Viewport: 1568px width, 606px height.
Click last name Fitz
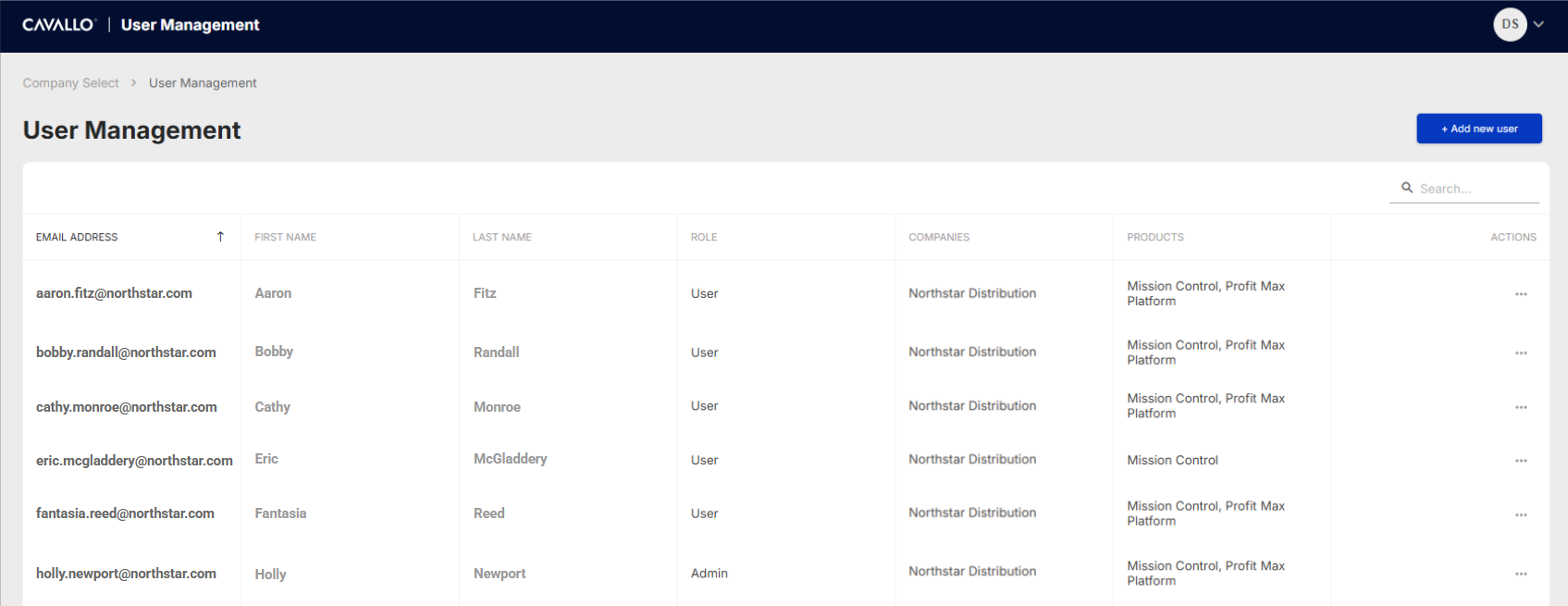[x=485, y=293]
